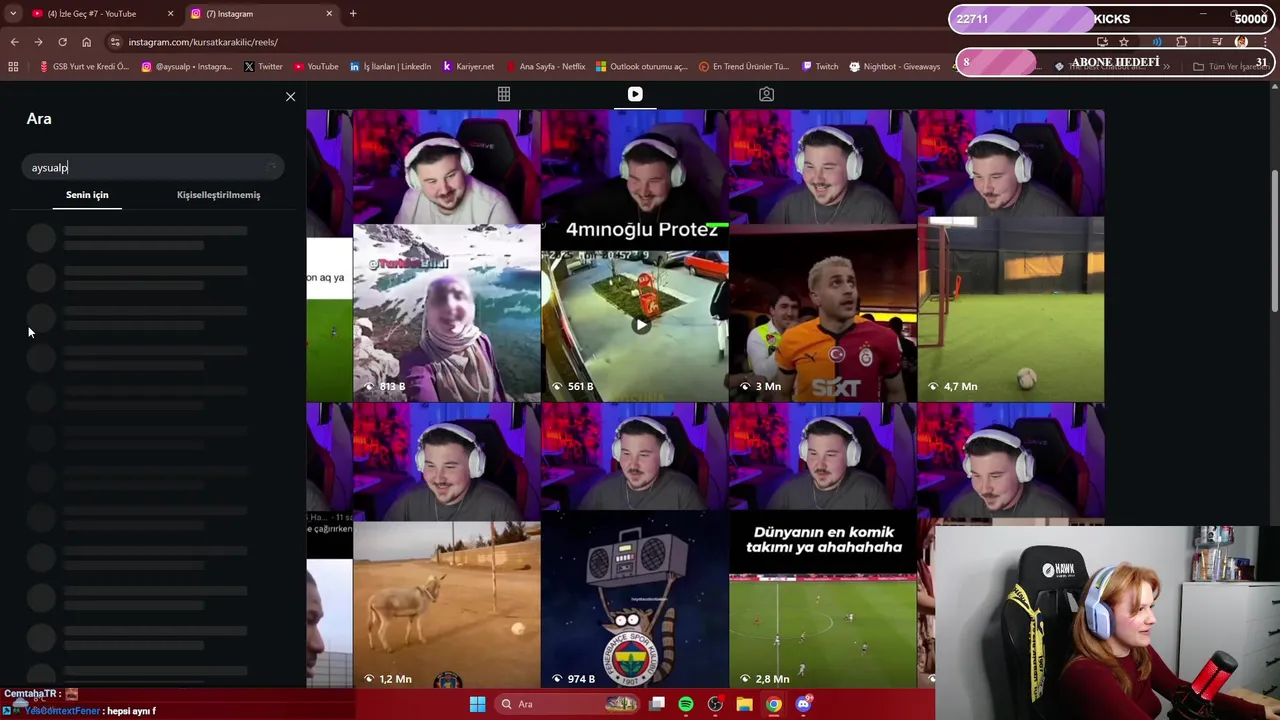The image size is (1280, 720).
Task: Open Google Chrome from the taskbar
Action: pyautogui.click(x=774, y=704)
